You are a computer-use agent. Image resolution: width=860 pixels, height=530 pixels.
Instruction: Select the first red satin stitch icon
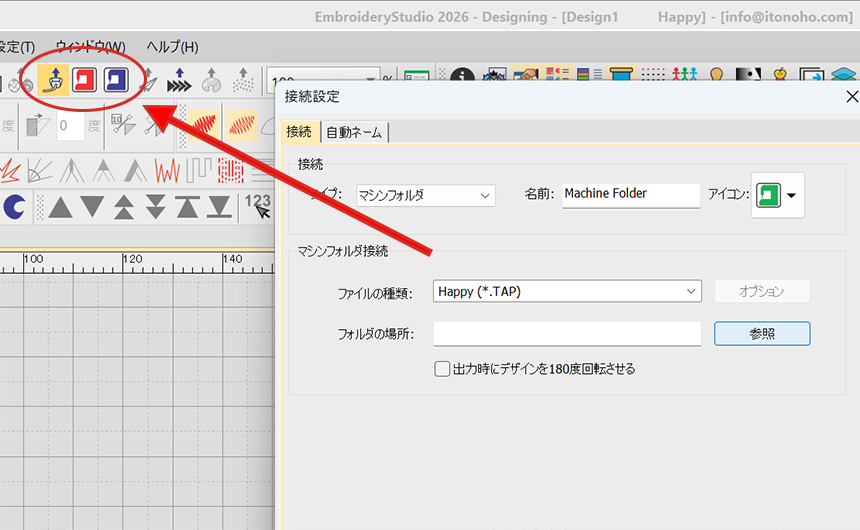[x=203, y=125]
